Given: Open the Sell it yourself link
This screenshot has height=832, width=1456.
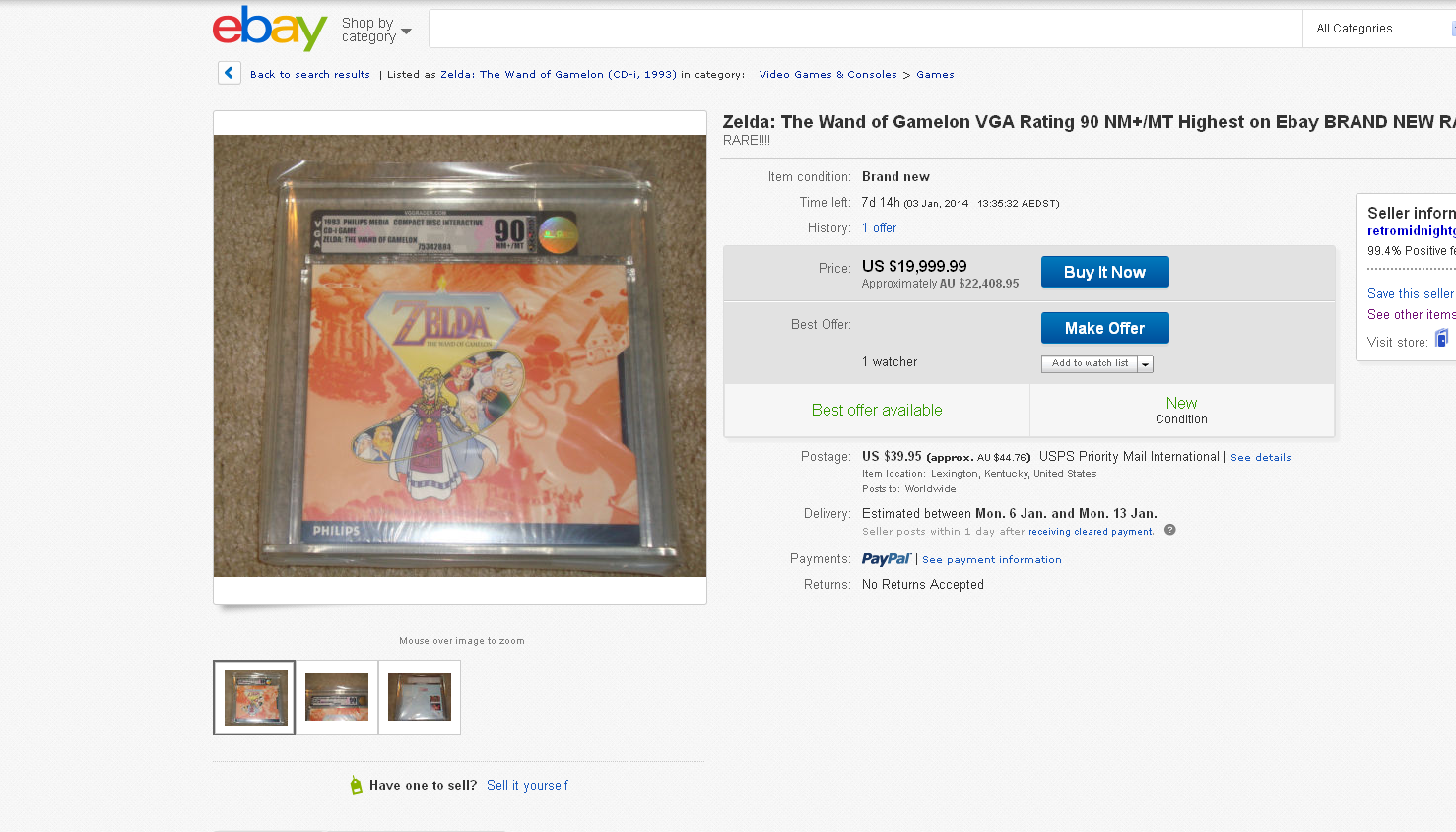Looking at the screenshot, I should click(x=527, y=786).
